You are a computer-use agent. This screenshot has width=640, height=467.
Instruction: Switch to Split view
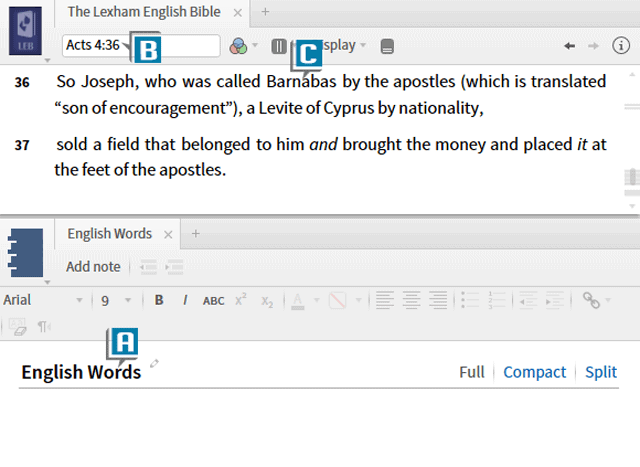pos(601,372)
